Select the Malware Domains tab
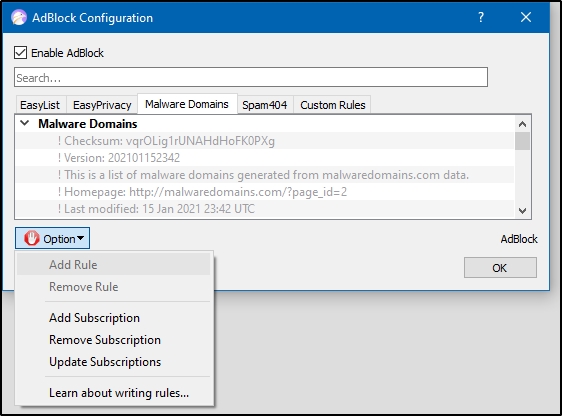The image size is (562, 416). 187,104
